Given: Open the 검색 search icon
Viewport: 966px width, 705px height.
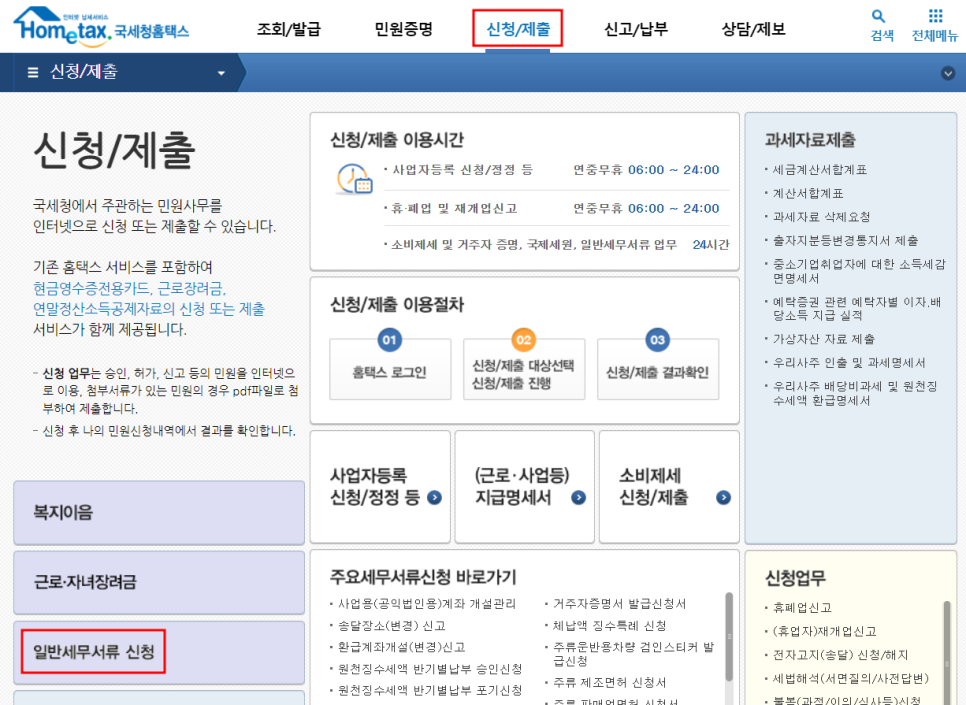Looking at the screenshot, I should click(879, 17).
